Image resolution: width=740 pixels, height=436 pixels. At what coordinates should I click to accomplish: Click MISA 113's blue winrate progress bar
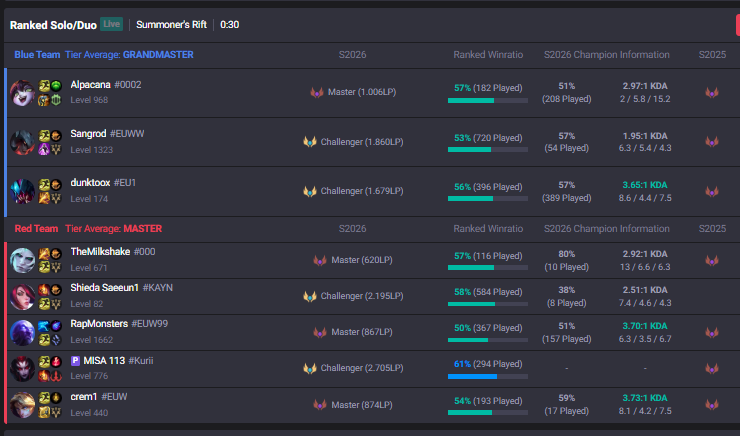(x=488, y=377)
